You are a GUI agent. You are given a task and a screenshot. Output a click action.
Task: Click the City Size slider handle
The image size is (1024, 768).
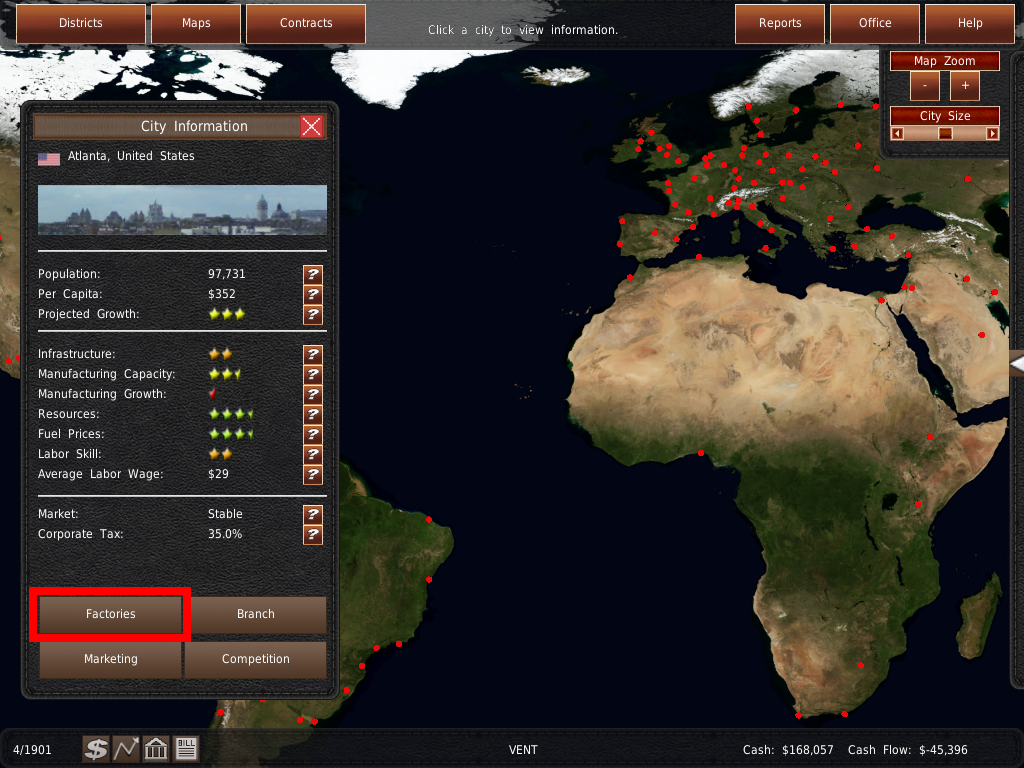coord(945,133)
